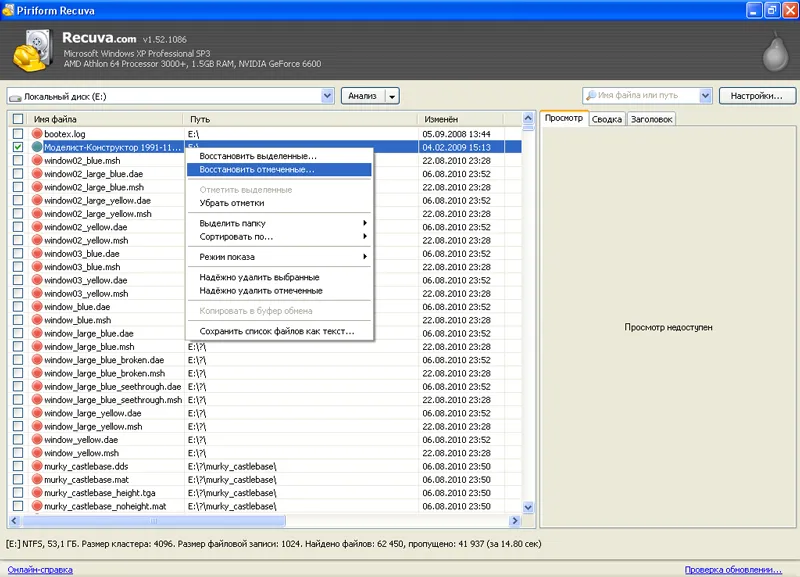
Task: Click the red icon next to window02_large_yellow.dae
Action: [37, 200]
